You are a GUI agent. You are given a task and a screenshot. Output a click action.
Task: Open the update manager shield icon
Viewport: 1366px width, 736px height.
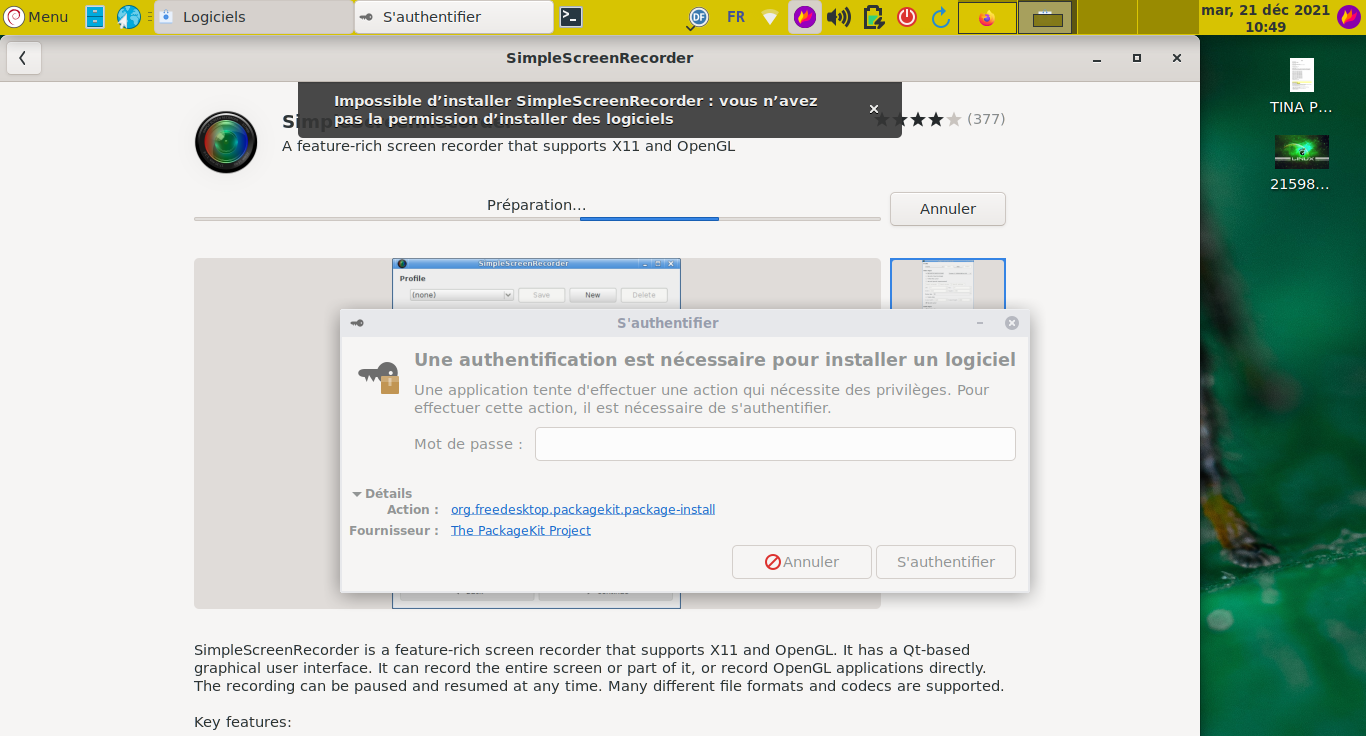[873, 17]
